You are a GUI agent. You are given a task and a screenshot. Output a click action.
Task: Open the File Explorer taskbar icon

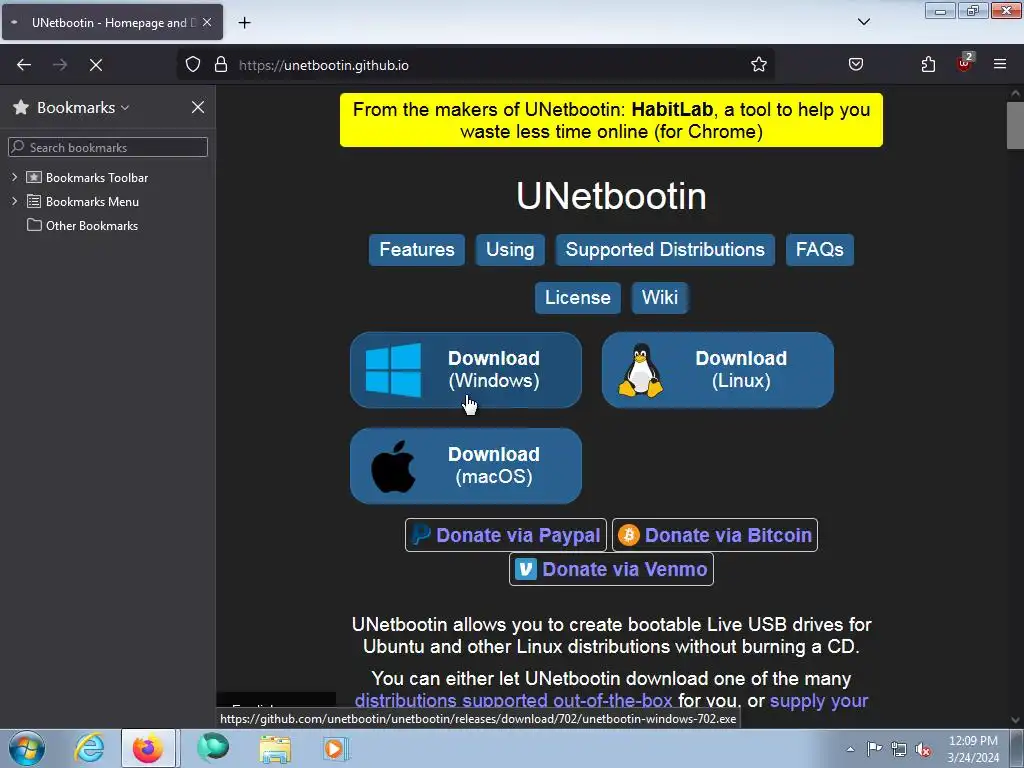[x=275, y=748]
